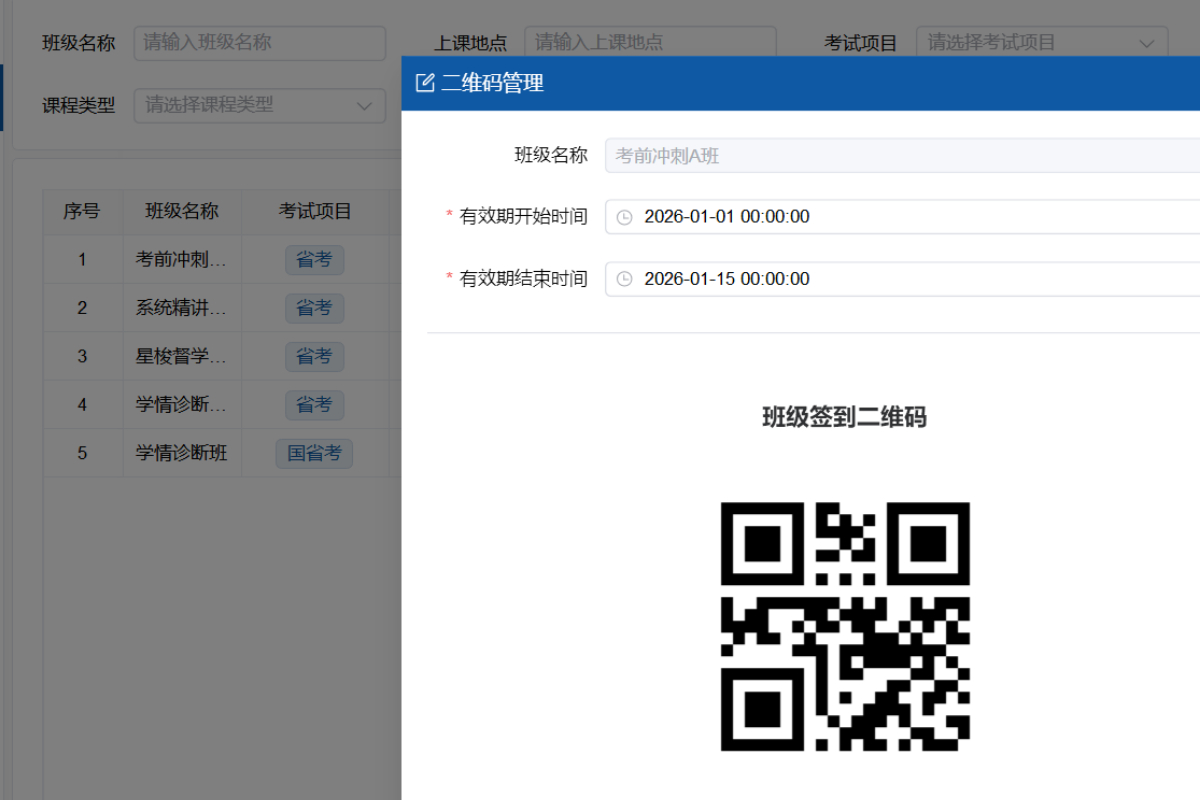
Task: Click the 考试项目 column header
Action: [x=314, y=211]
